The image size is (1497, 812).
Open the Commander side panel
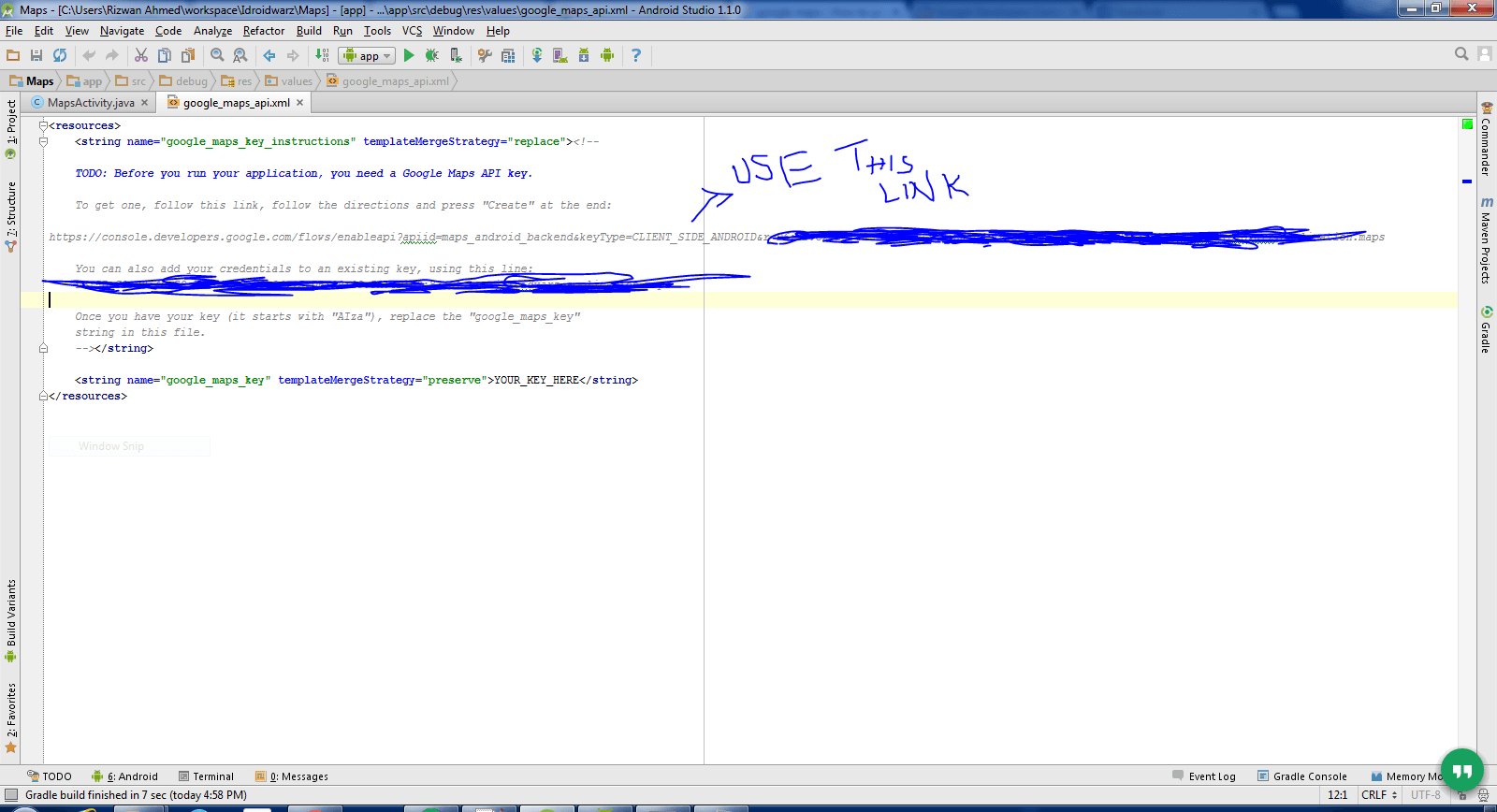click(1486, 138)
